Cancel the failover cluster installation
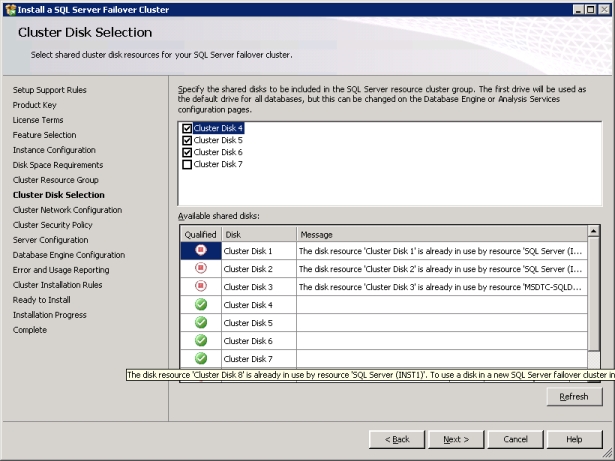The height and width of the screenshot is (461, 615). pyautogui.click(x=515, y=439)
